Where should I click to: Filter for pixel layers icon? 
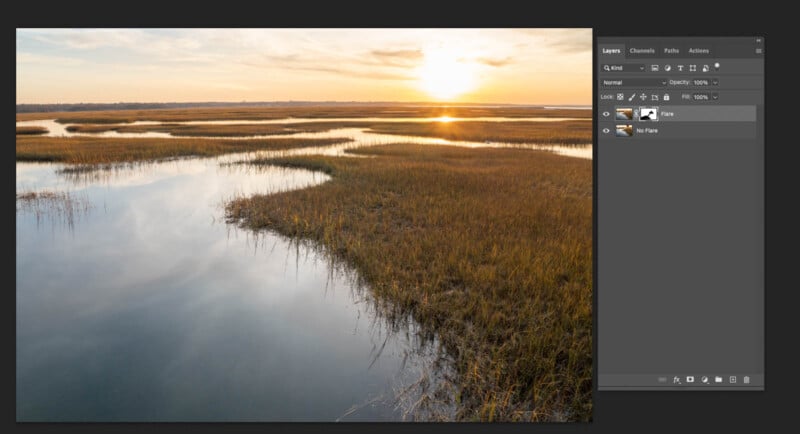(x=654, y=67)
